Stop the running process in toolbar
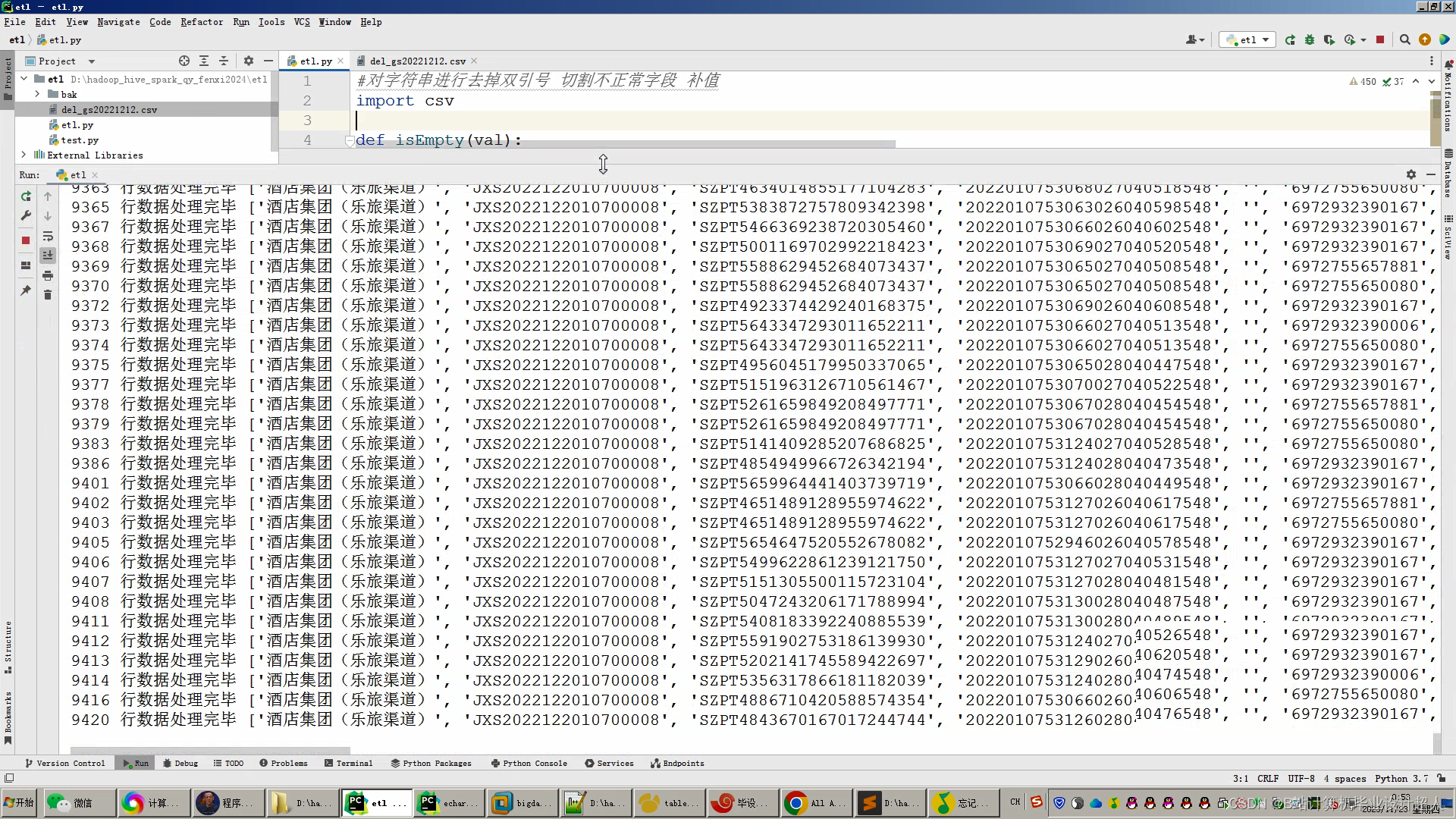 pos(1380,40)
